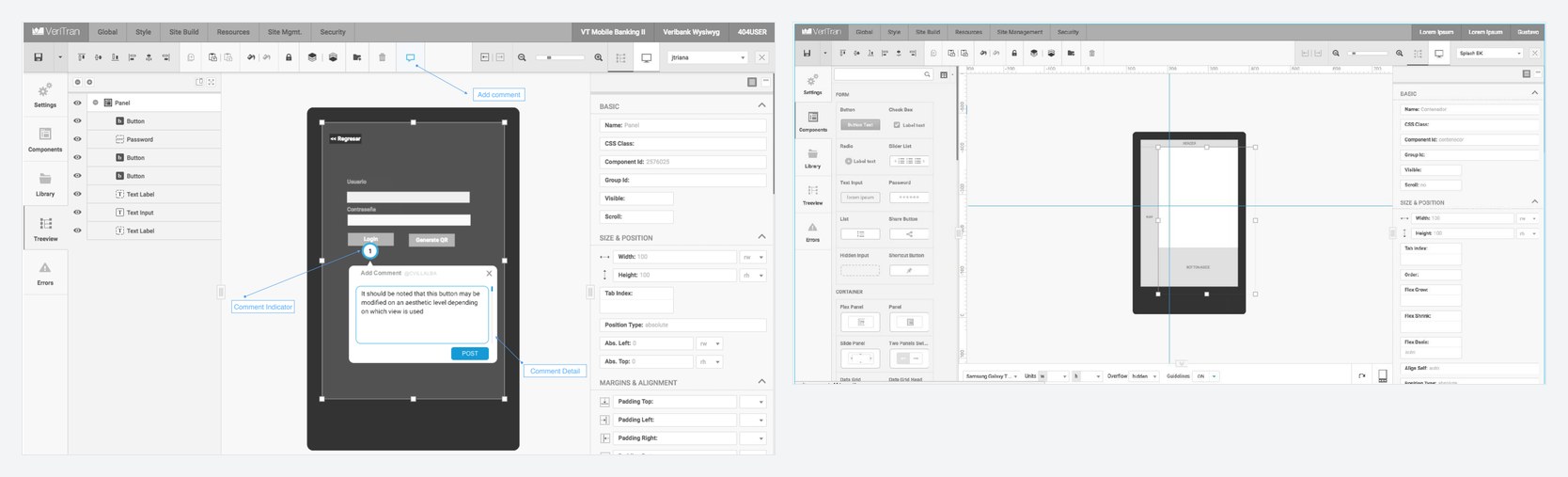Toggle visibility of the Text Input row
This screenshot has width=1568, height=477.
(x=77, y=212)
